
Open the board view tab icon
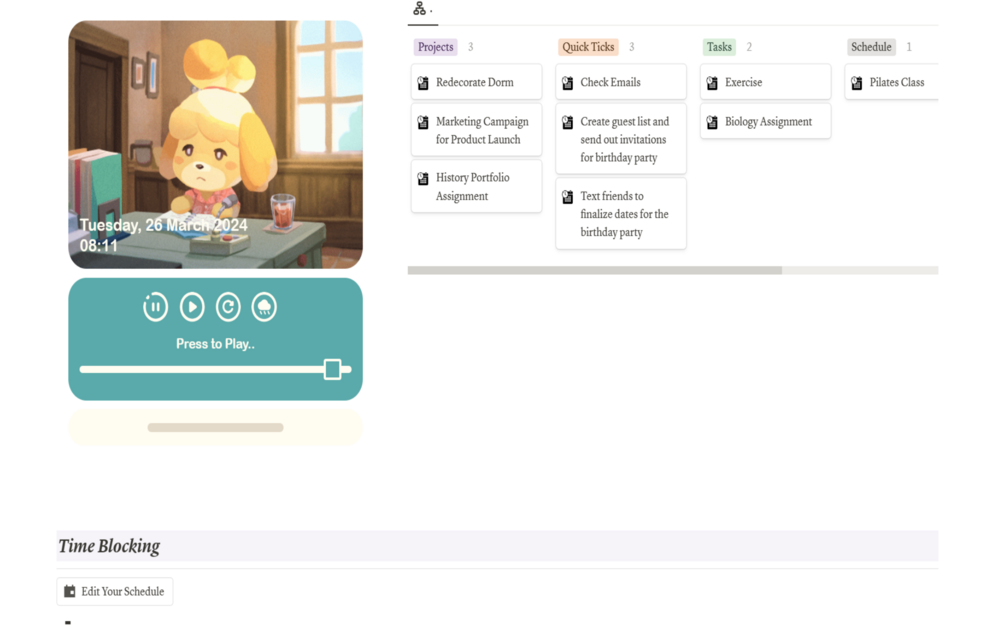coord(419,8)
